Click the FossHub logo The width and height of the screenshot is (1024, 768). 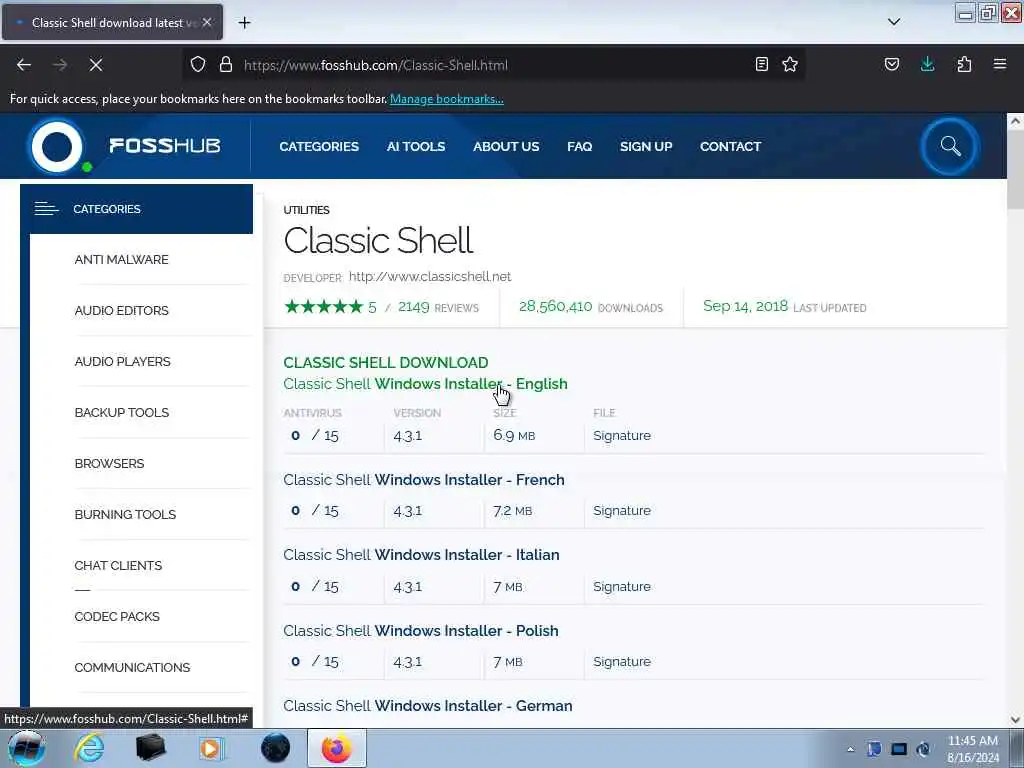point(124,146)
